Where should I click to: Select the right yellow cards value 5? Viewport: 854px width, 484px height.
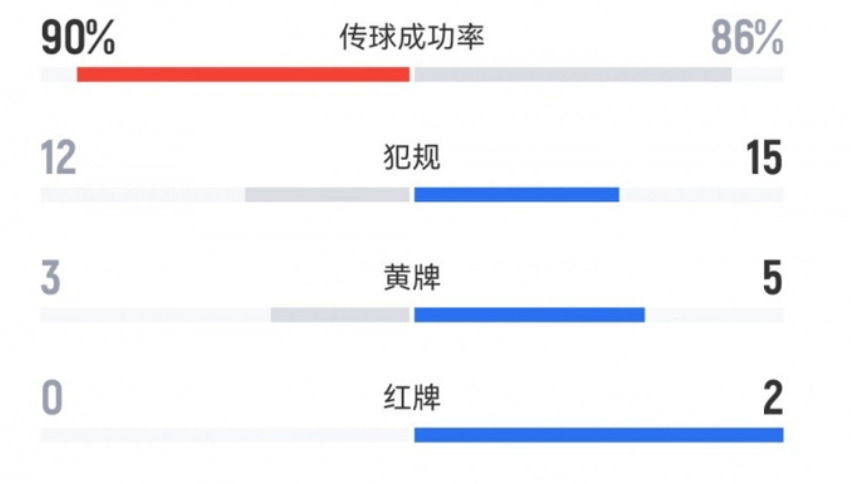click(772, 278)
